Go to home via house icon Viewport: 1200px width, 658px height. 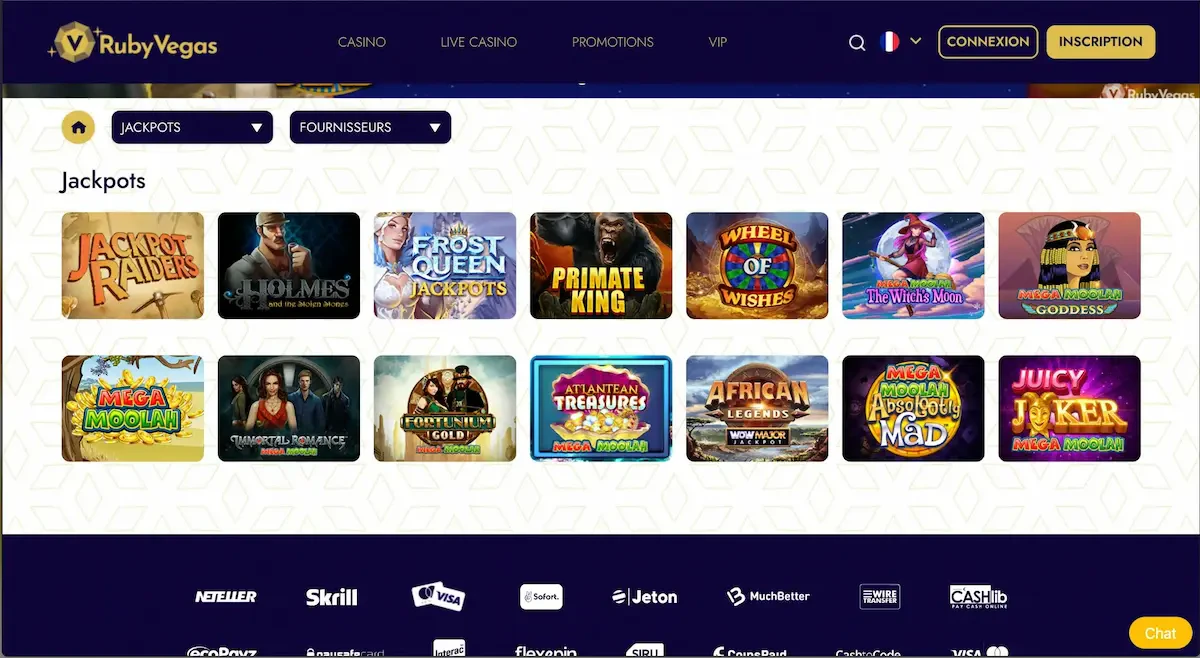click(78, 127)
